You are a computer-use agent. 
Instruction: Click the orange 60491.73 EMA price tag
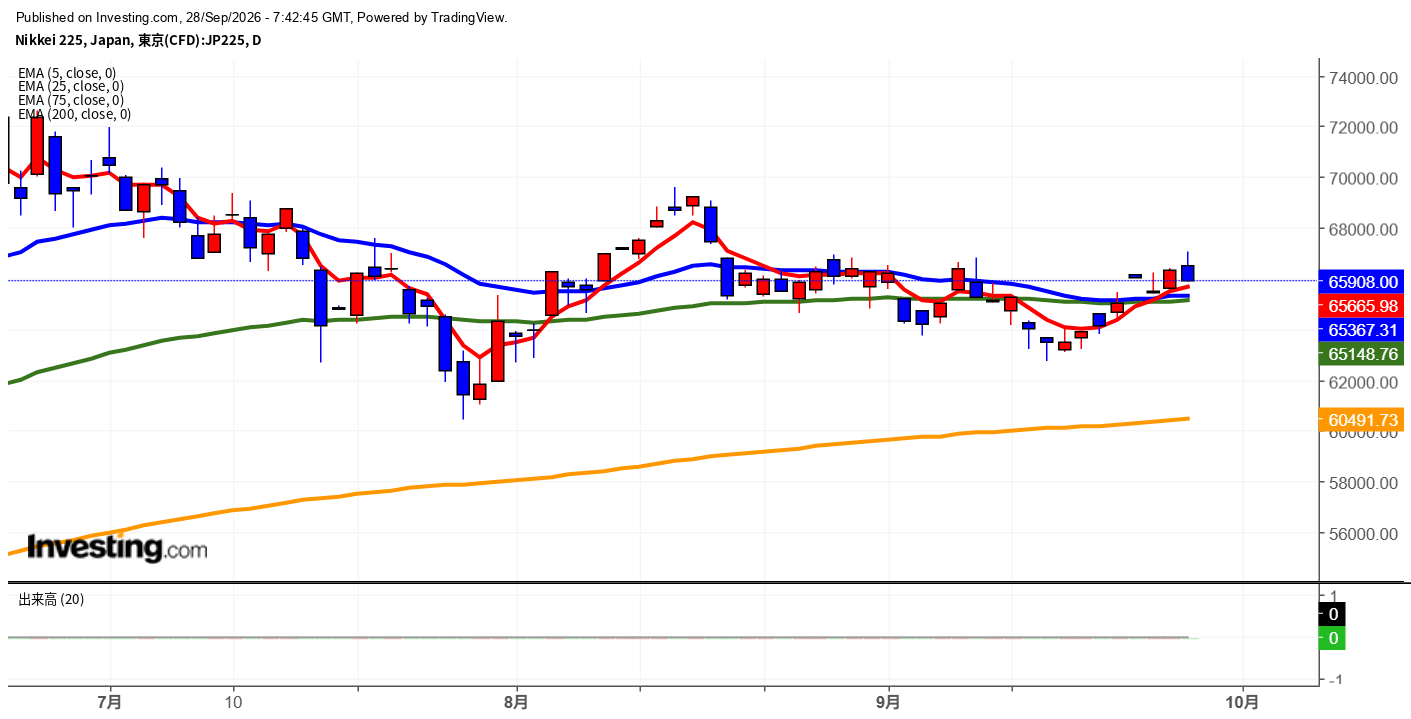pyautogui.click(x=1361, y=421)
